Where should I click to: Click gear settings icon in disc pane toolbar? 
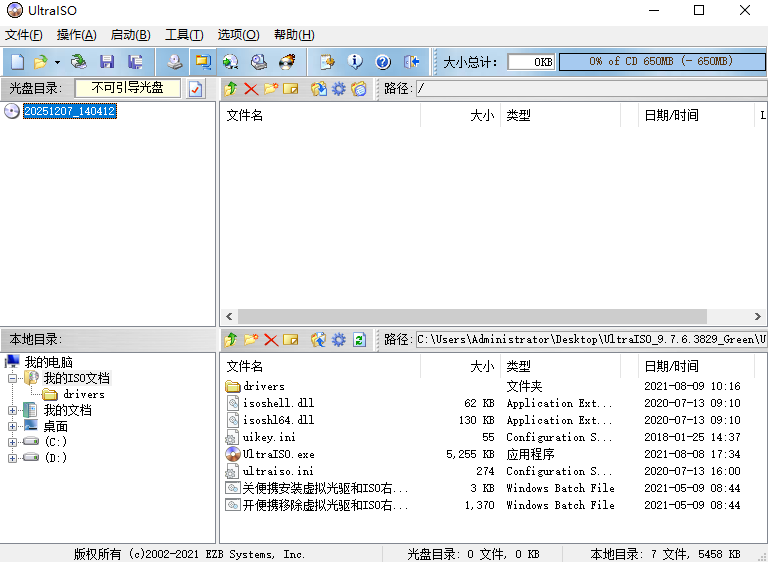click(x=339, y=89)
